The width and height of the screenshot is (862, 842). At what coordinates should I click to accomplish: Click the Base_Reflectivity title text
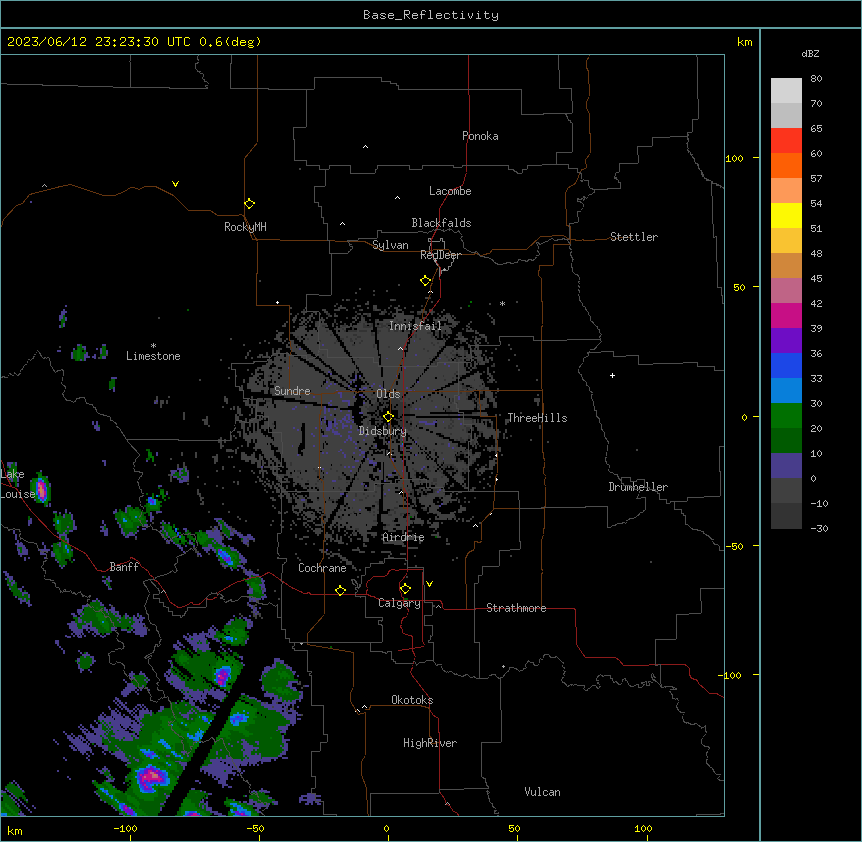click(431, 15)
